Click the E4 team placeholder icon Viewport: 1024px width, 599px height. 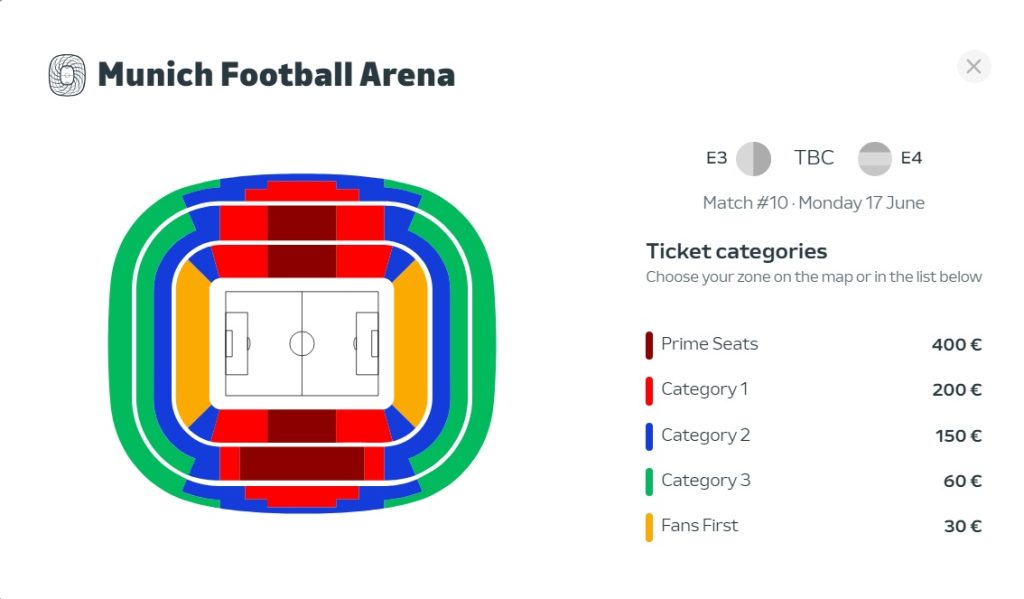coord(874,158)
